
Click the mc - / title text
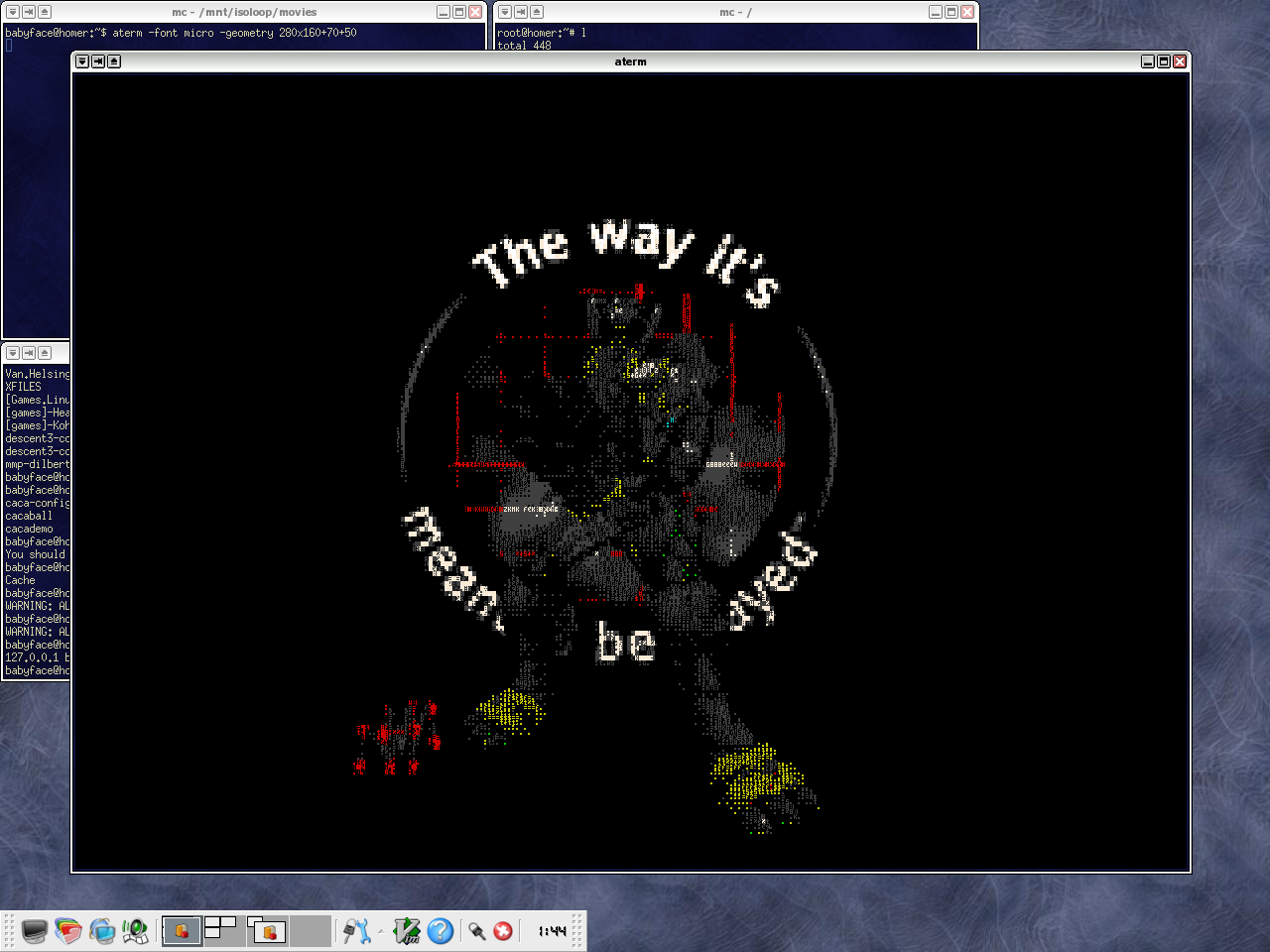click(x=735, y=12)
